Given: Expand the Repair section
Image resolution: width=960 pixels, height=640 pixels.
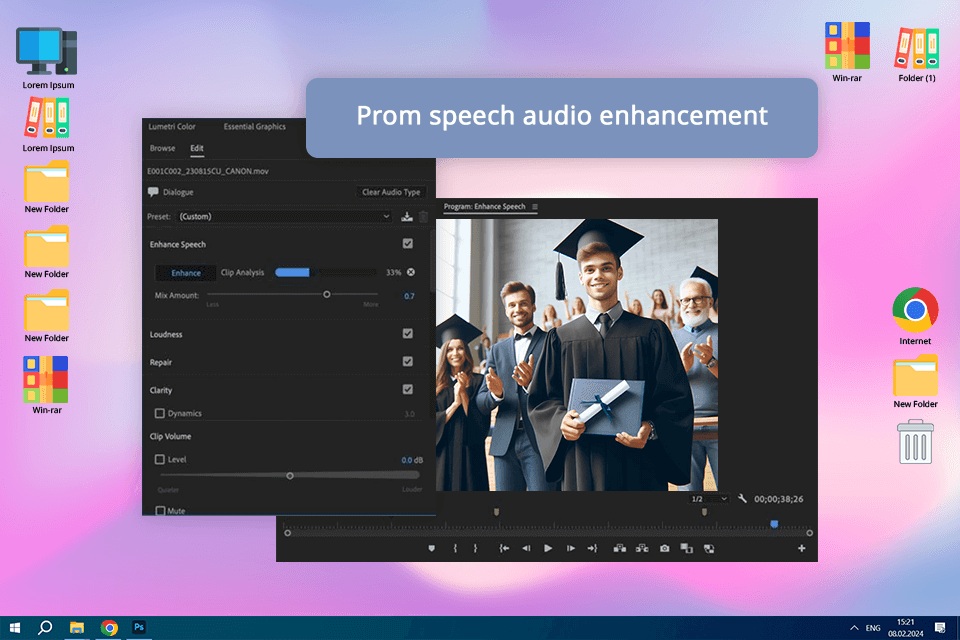Looking at the screenshot, I should coord(160,363).
